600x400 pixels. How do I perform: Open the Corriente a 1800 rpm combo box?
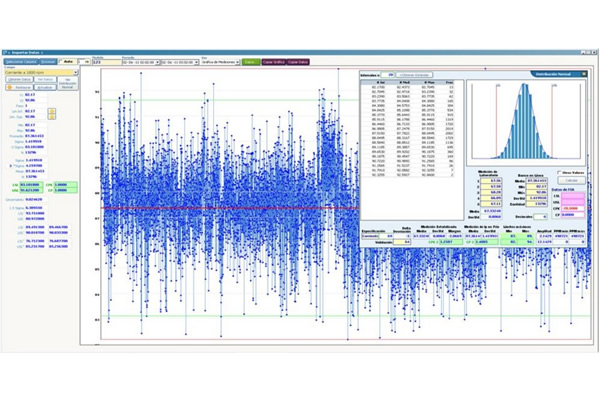[38, 71]
